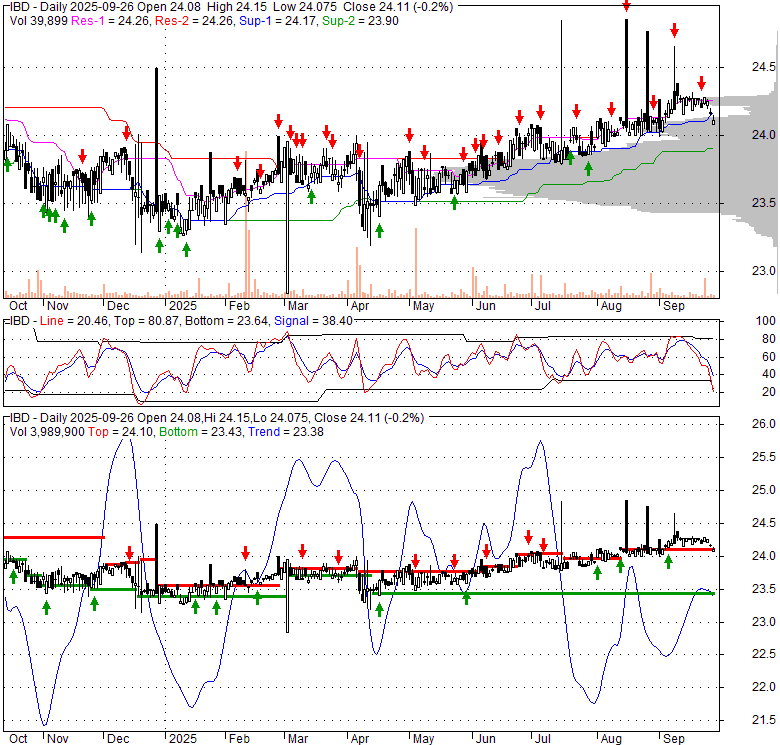
Task: Click the '60' label on the oscillator axis
Action: pos(769,357)
